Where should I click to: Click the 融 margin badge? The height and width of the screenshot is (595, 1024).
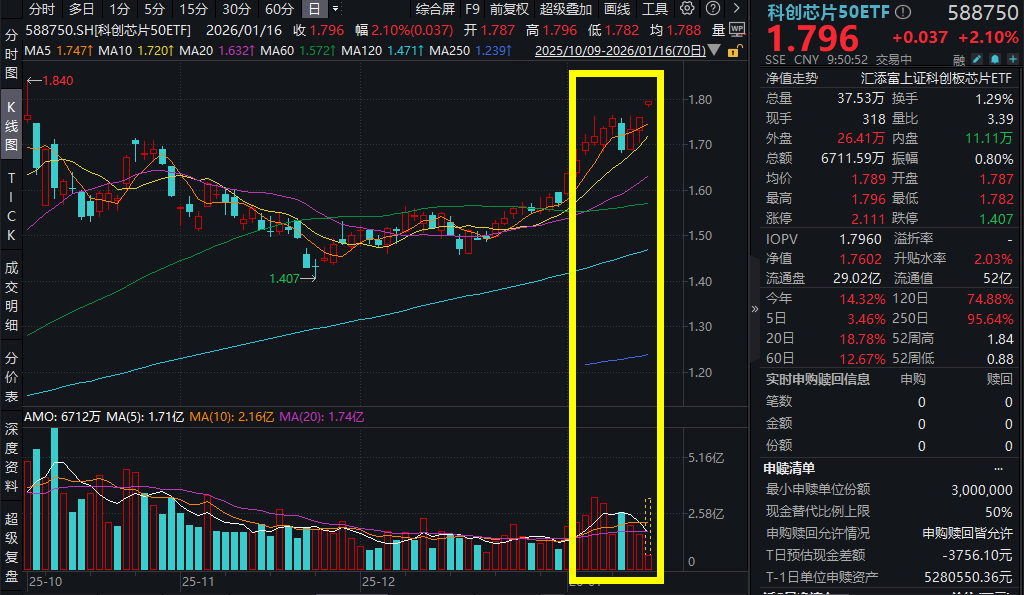(x=959, y=58)
